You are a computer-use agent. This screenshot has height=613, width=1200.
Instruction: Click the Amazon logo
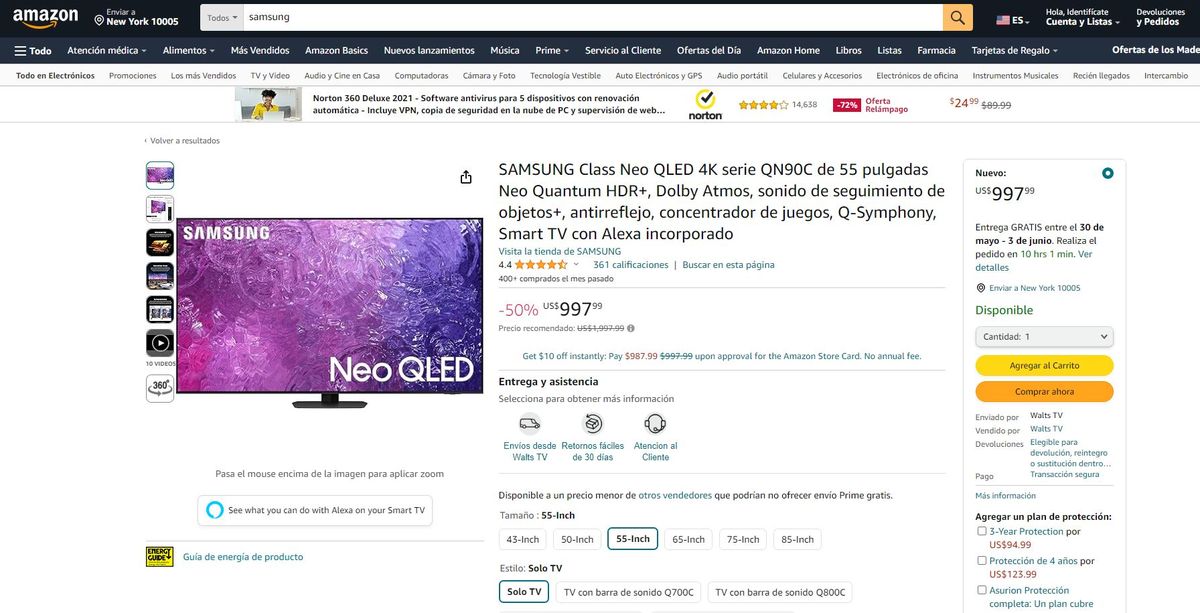(x=46, y=18)
